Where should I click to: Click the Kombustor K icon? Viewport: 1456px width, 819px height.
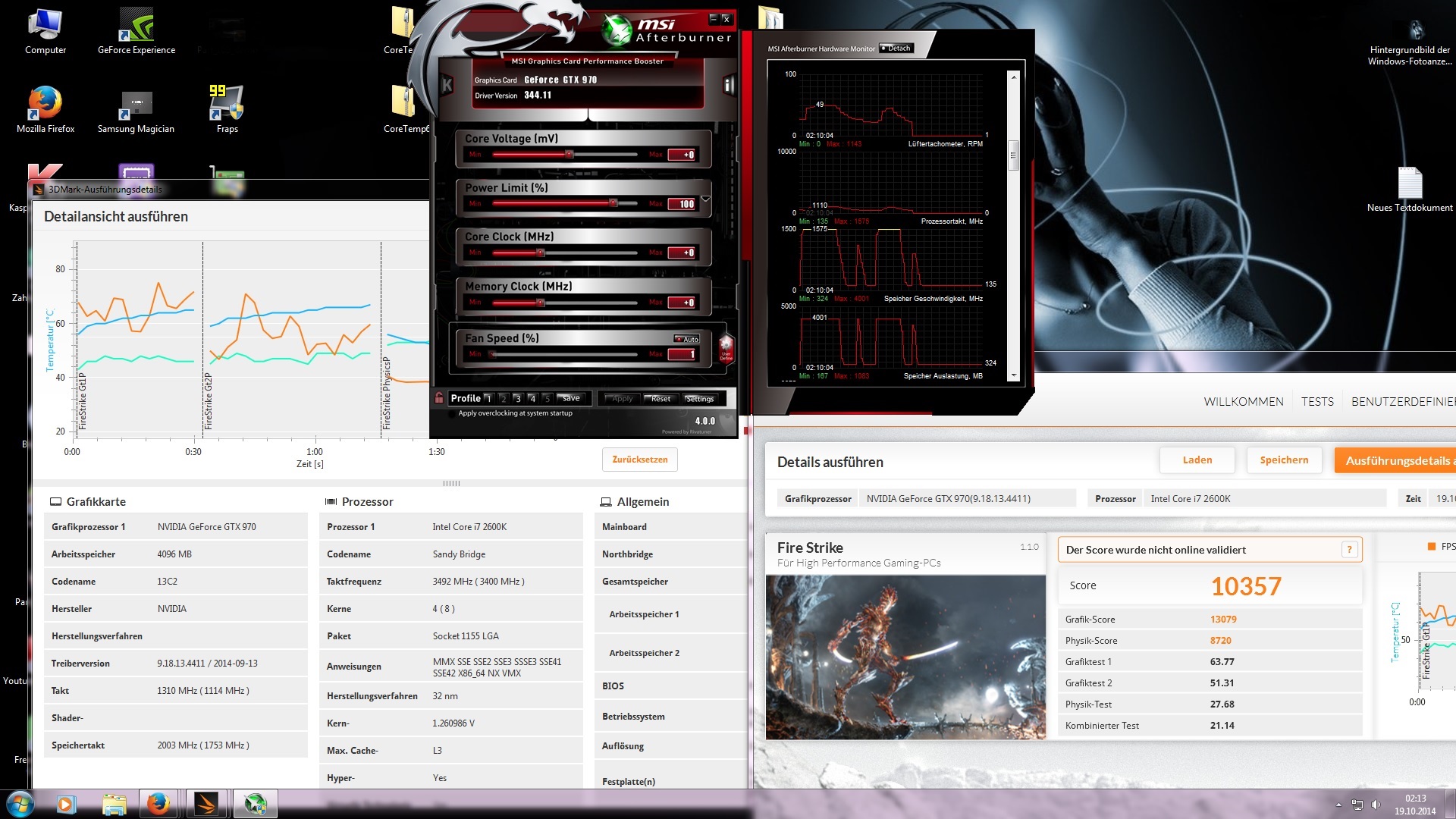pyautogui.click(x=447, y=86)
